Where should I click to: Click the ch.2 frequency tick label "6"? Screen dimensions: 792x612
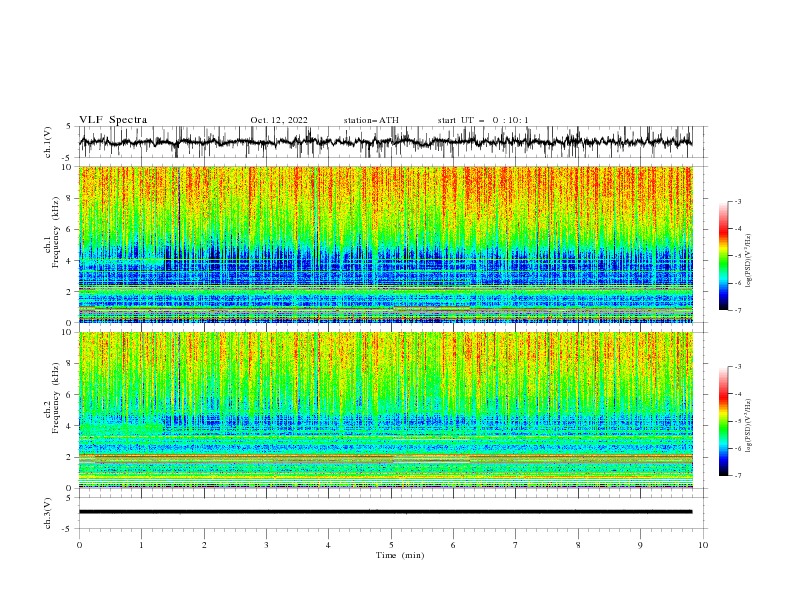70,394
